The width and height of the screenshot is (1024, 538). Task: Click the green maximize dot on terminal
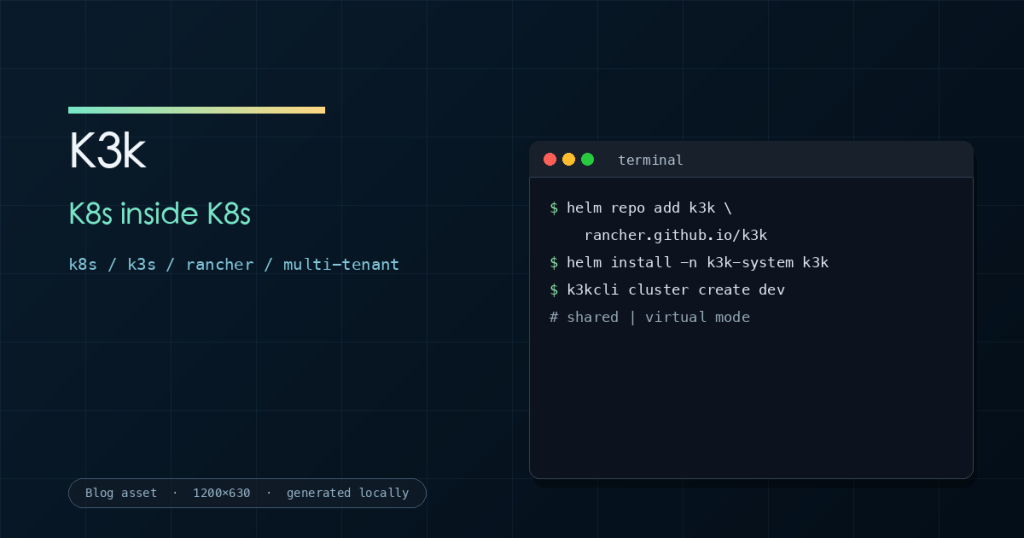[x=588, y=159]
